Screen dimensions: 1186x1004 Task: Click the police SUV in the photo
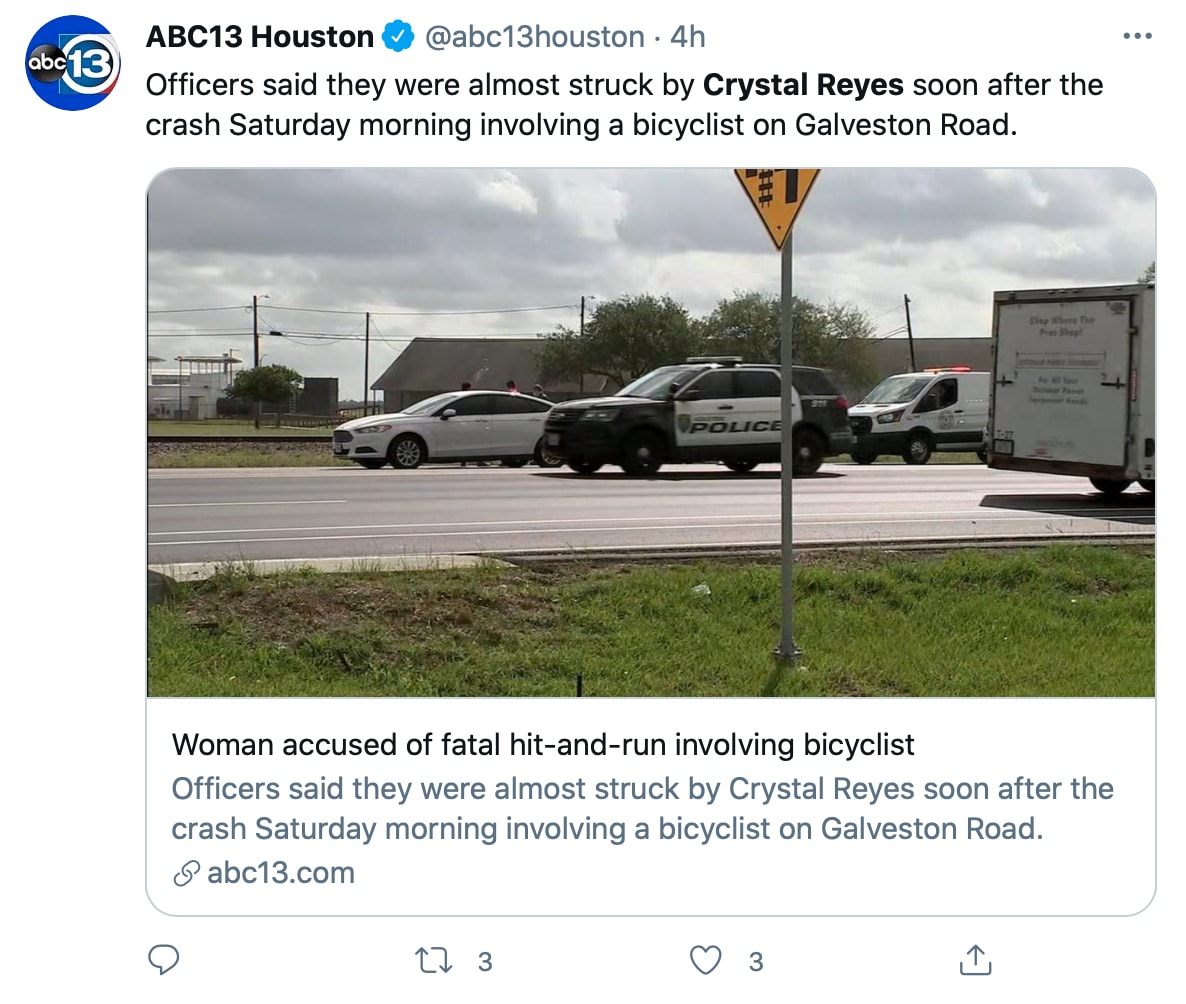click(700, 415)
